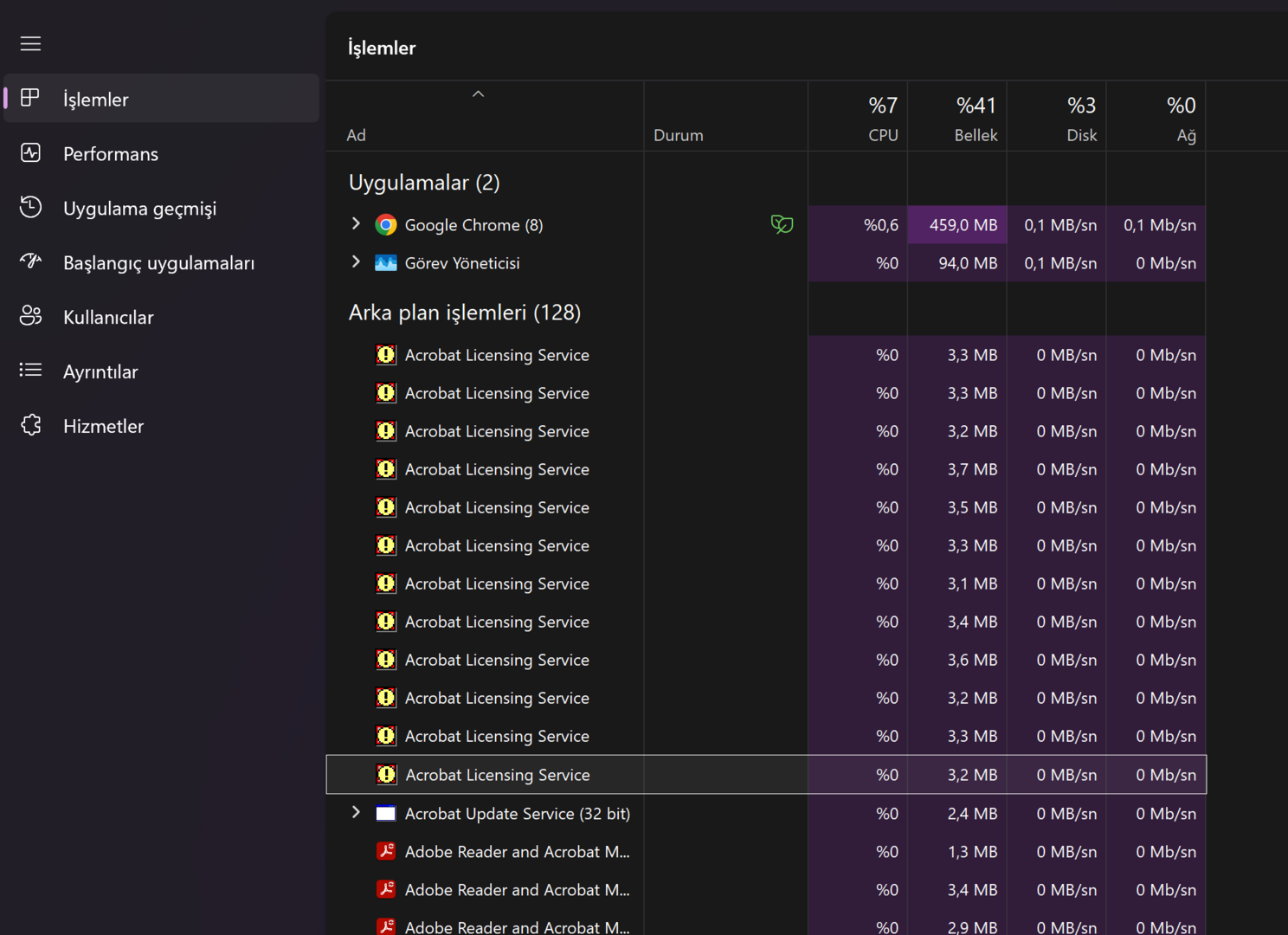Sort by the Ağ column header

[x=1156, y=117]
